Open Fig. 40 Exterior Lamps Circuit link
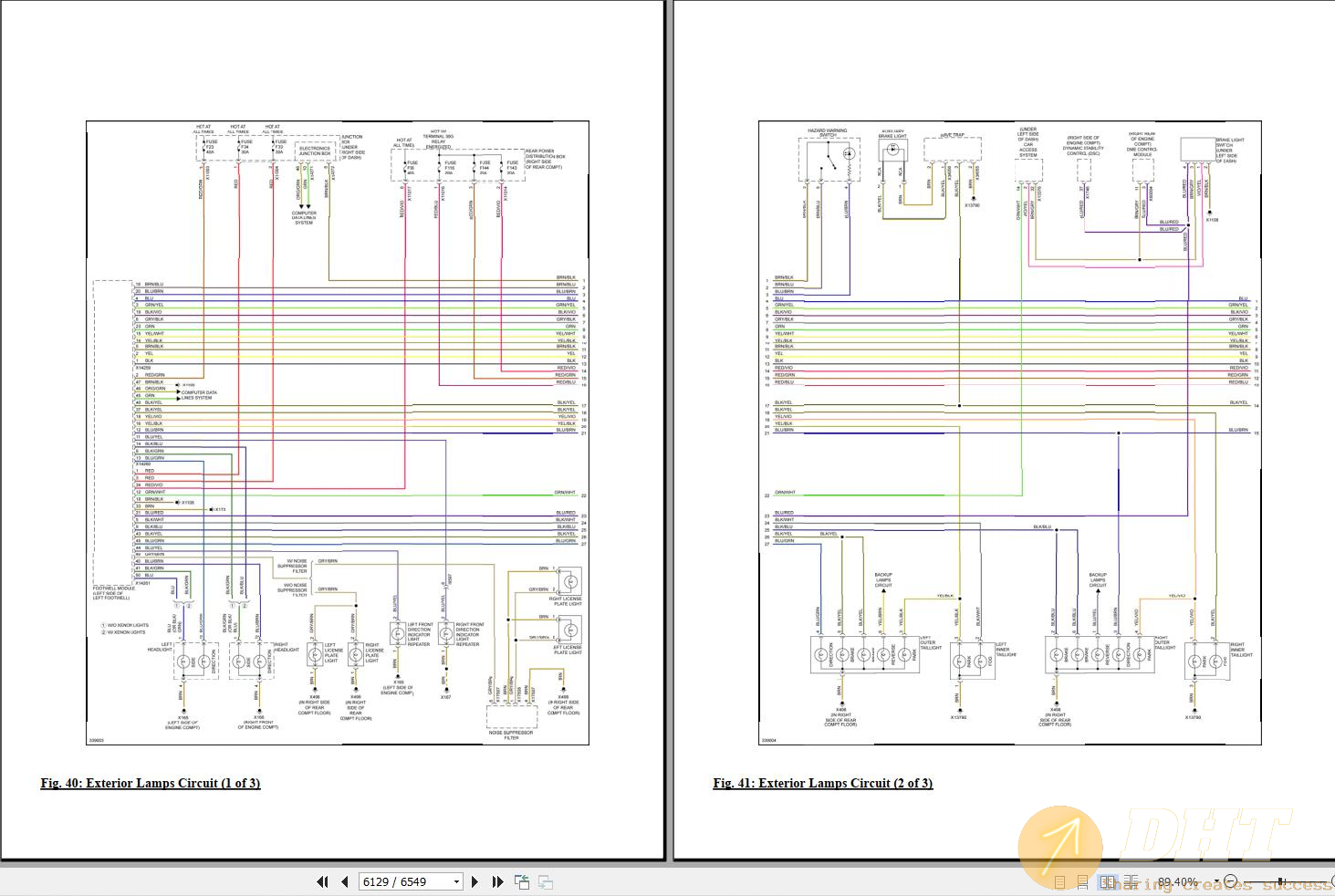Image resolution: width=1335 pixels, height=896 pixels. pos(151,783)
